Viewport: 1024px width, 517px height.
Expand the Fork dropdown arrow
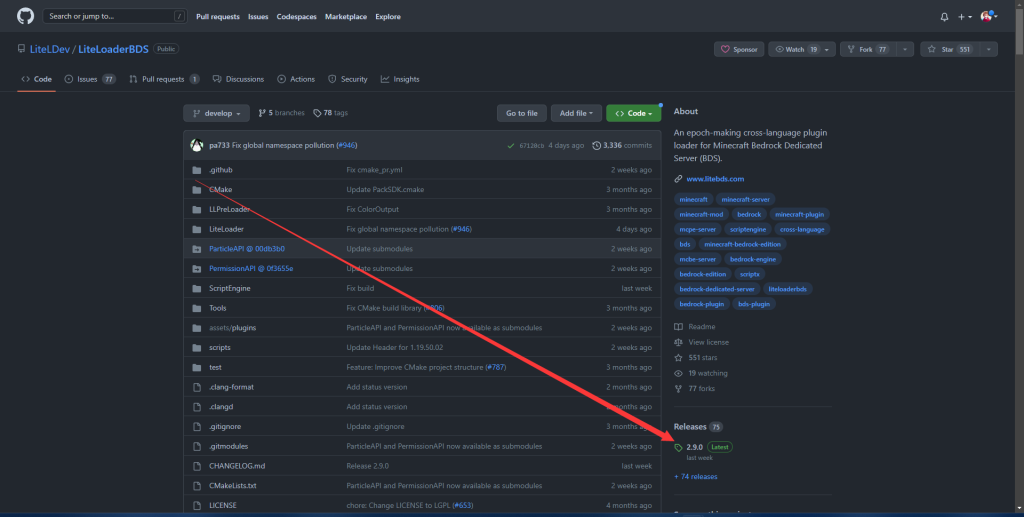904,50
